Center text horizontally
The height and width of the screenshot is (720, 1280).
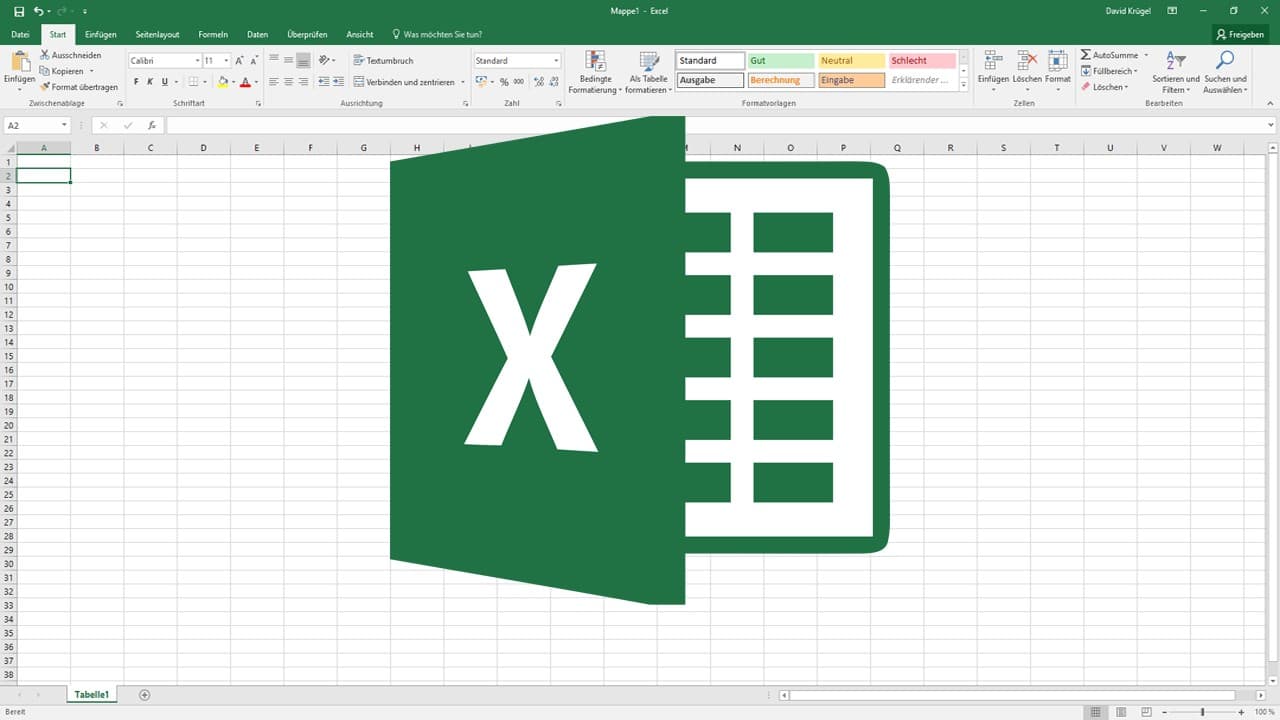point(288,82)
